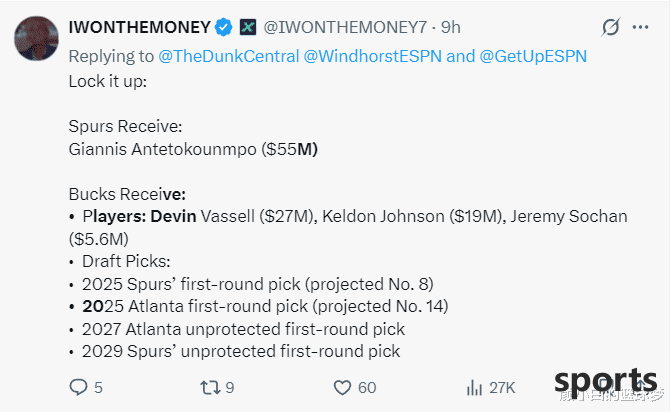Go to the @GetUpESPN mention
This screenshot has width=672, height=412.
(x=533, y=57)
